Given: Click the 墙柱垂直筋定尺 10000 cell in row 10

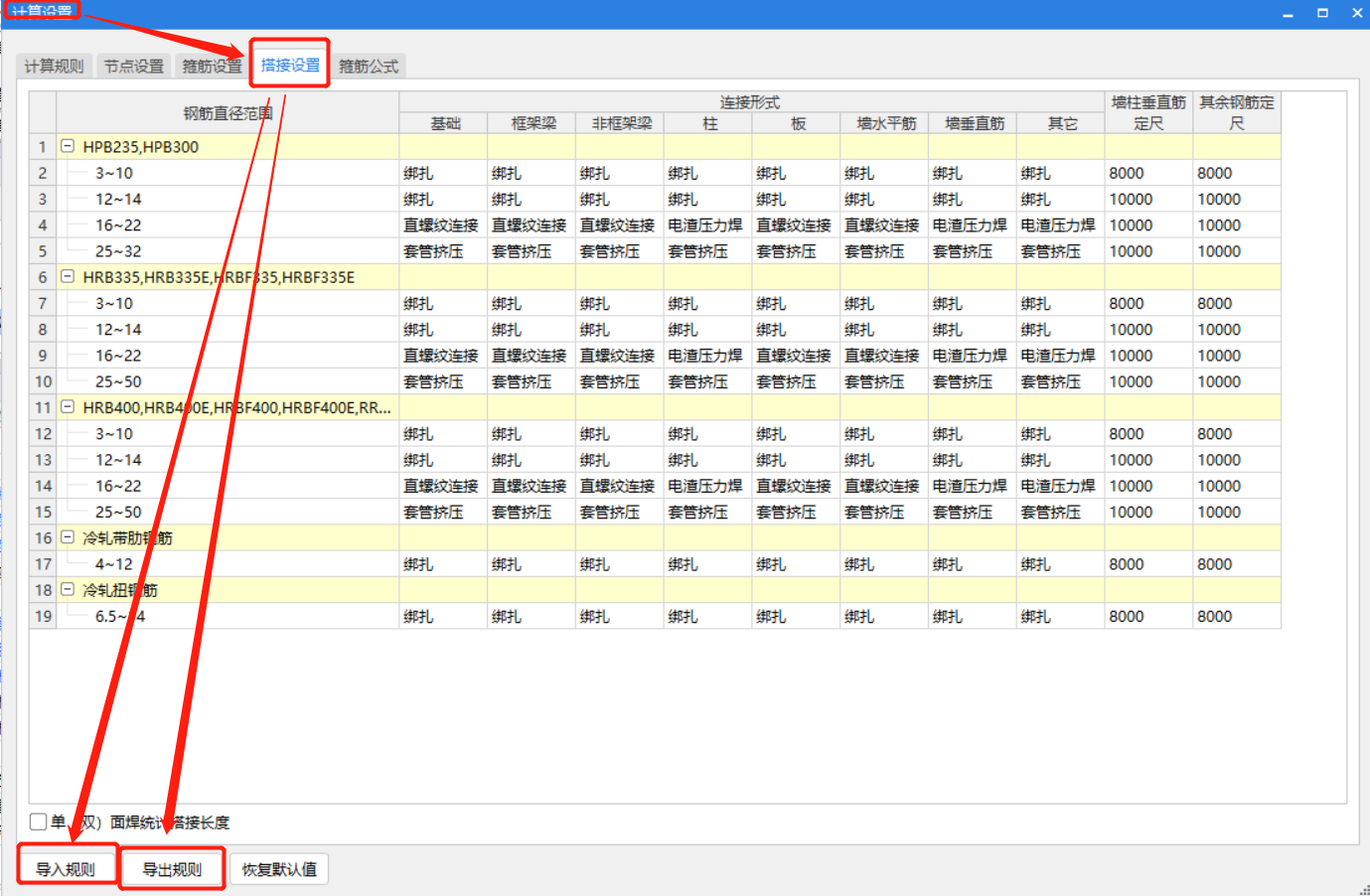Looking at the screenshot, I should click(x=1148, y=381).
